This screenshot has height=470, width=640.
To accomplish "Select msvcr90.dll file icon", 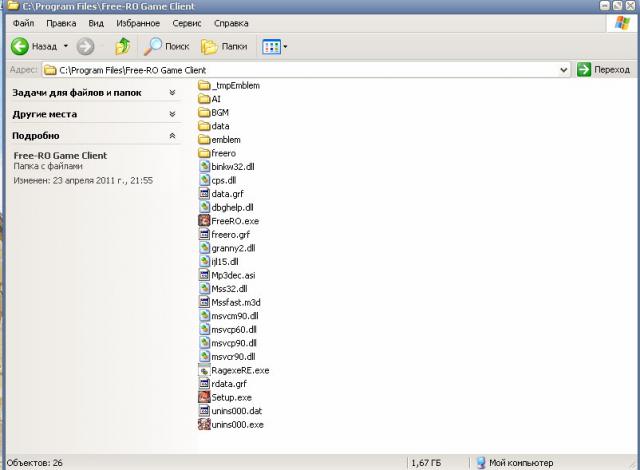I will coord(204,357).
